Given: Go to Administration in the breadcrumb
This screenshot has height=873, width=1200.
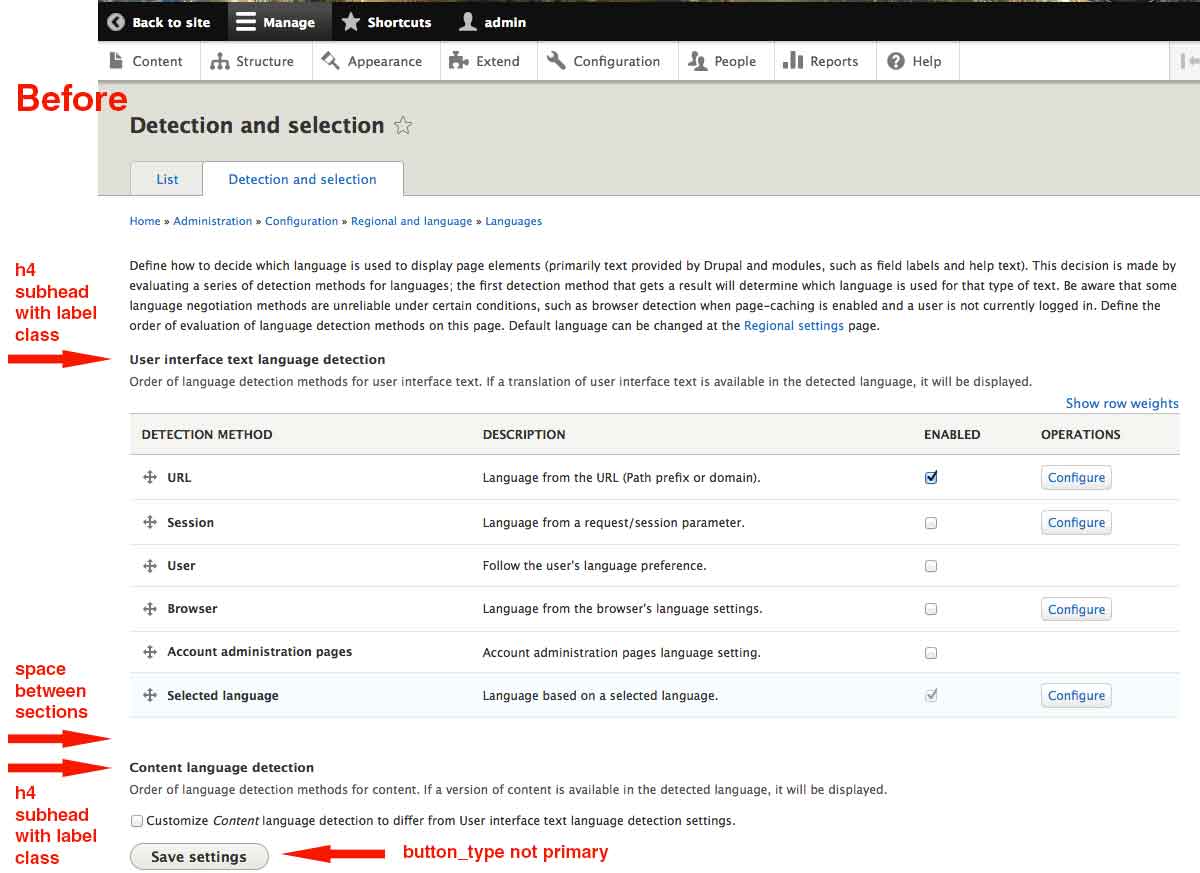Looking at the screenshot, I should tap(212, 221).
